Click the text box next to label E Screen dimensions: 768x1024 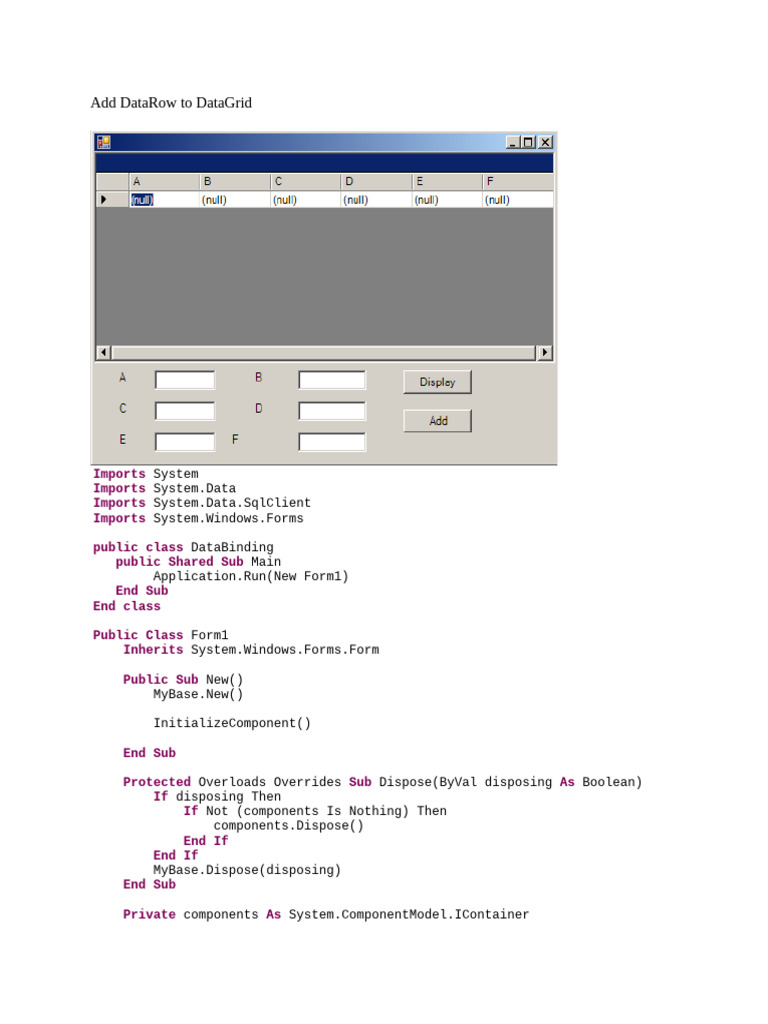[185, 441]
